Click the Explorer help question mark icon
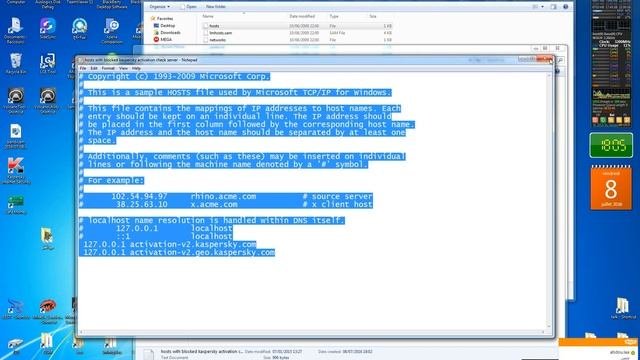The width and height of the screenshot is (640, 360). click(x=565, y=7)
